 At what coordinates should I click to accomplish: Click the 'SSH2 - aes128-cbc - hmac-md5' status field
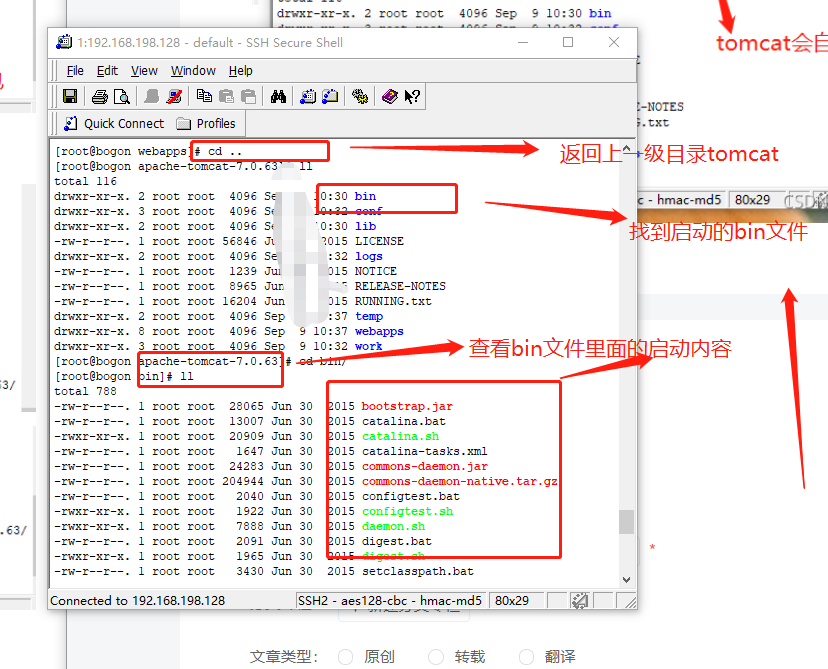(x=390, y=601)
